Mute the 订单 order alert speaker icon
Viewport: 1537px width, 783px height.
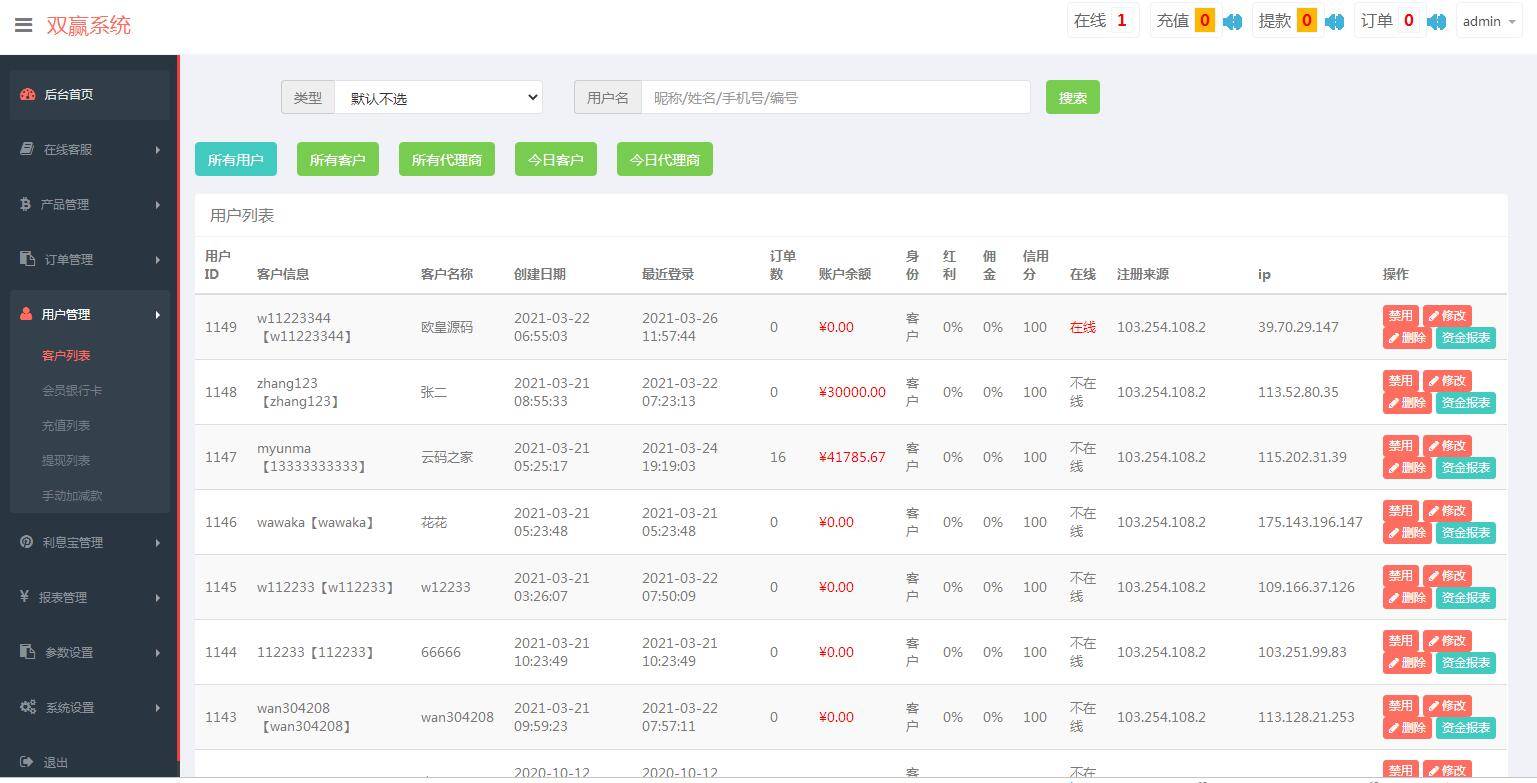[x=1437, y=19]
